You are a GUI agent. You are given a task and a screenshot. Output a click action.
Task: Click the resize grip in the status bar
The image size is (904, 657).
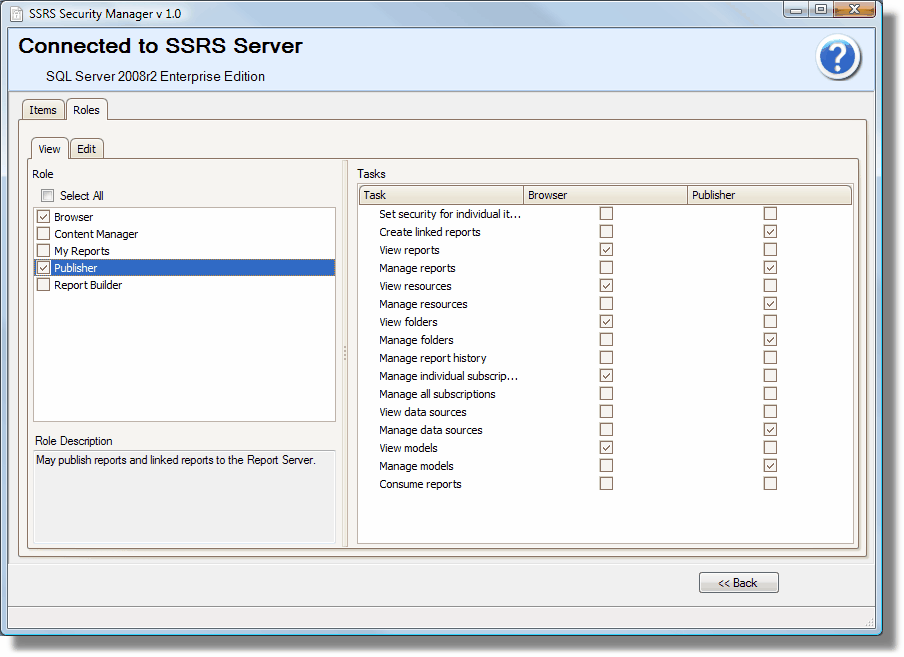869,622
